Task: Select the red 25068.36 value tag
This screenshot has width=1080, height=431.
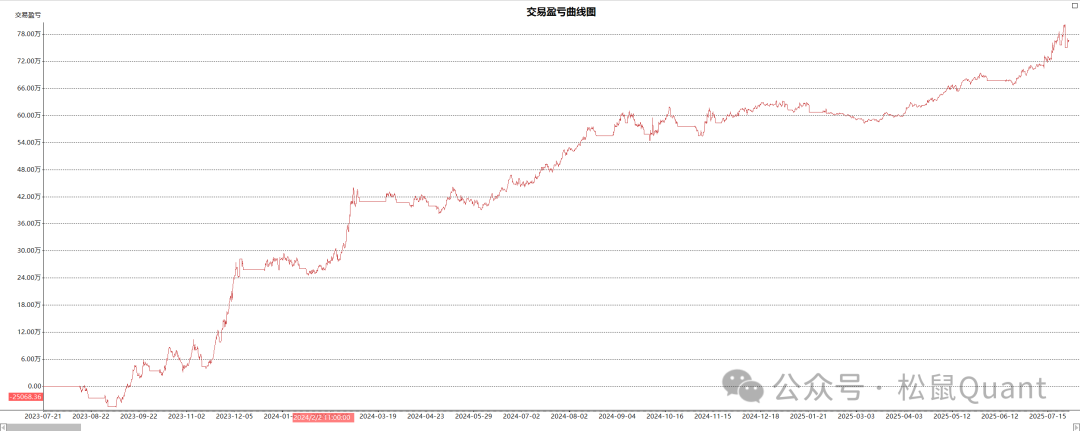Action: (x=25, y=397)
